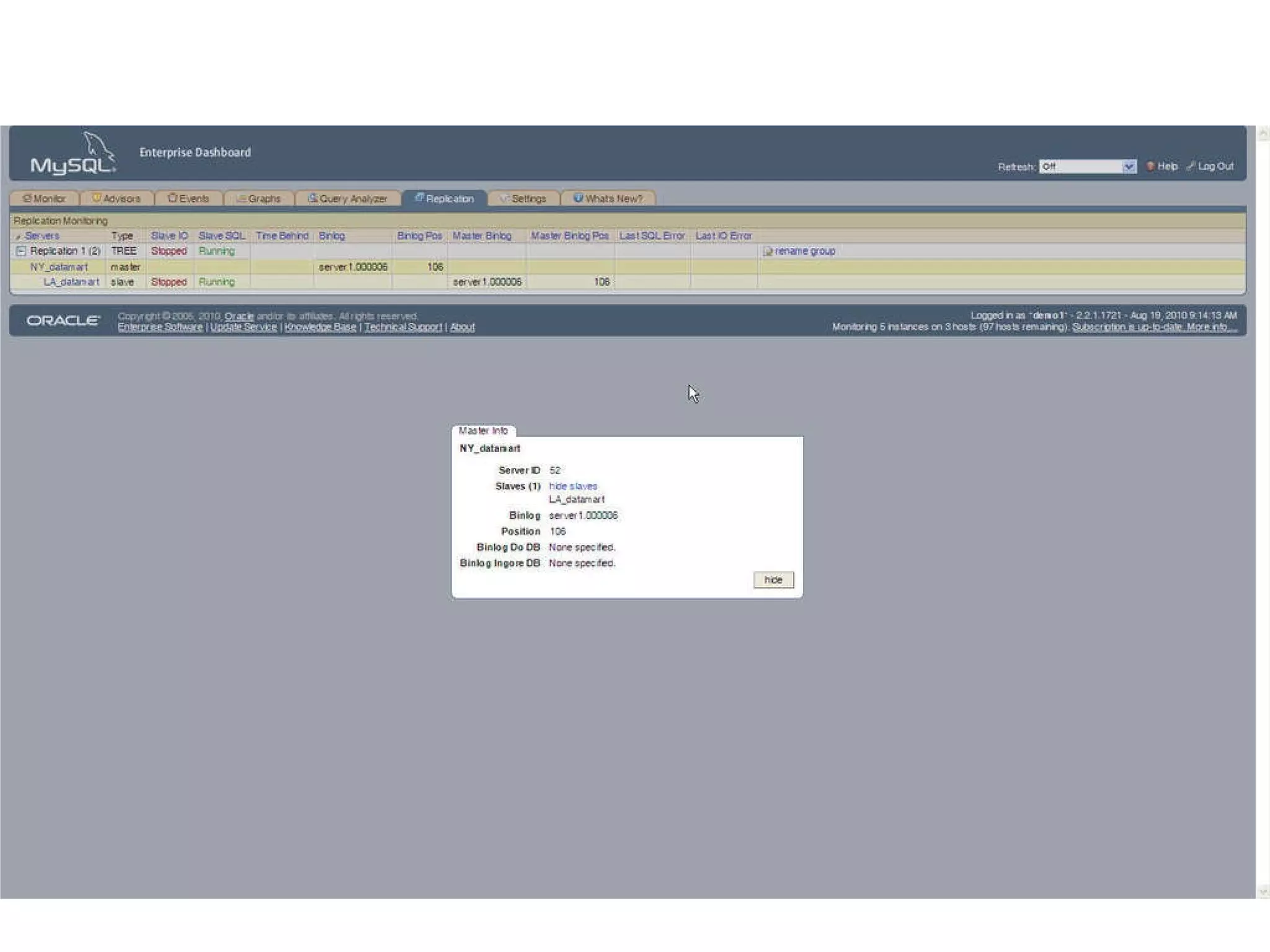
Task: Click the hide slaves link
Action: click(572, 487)
